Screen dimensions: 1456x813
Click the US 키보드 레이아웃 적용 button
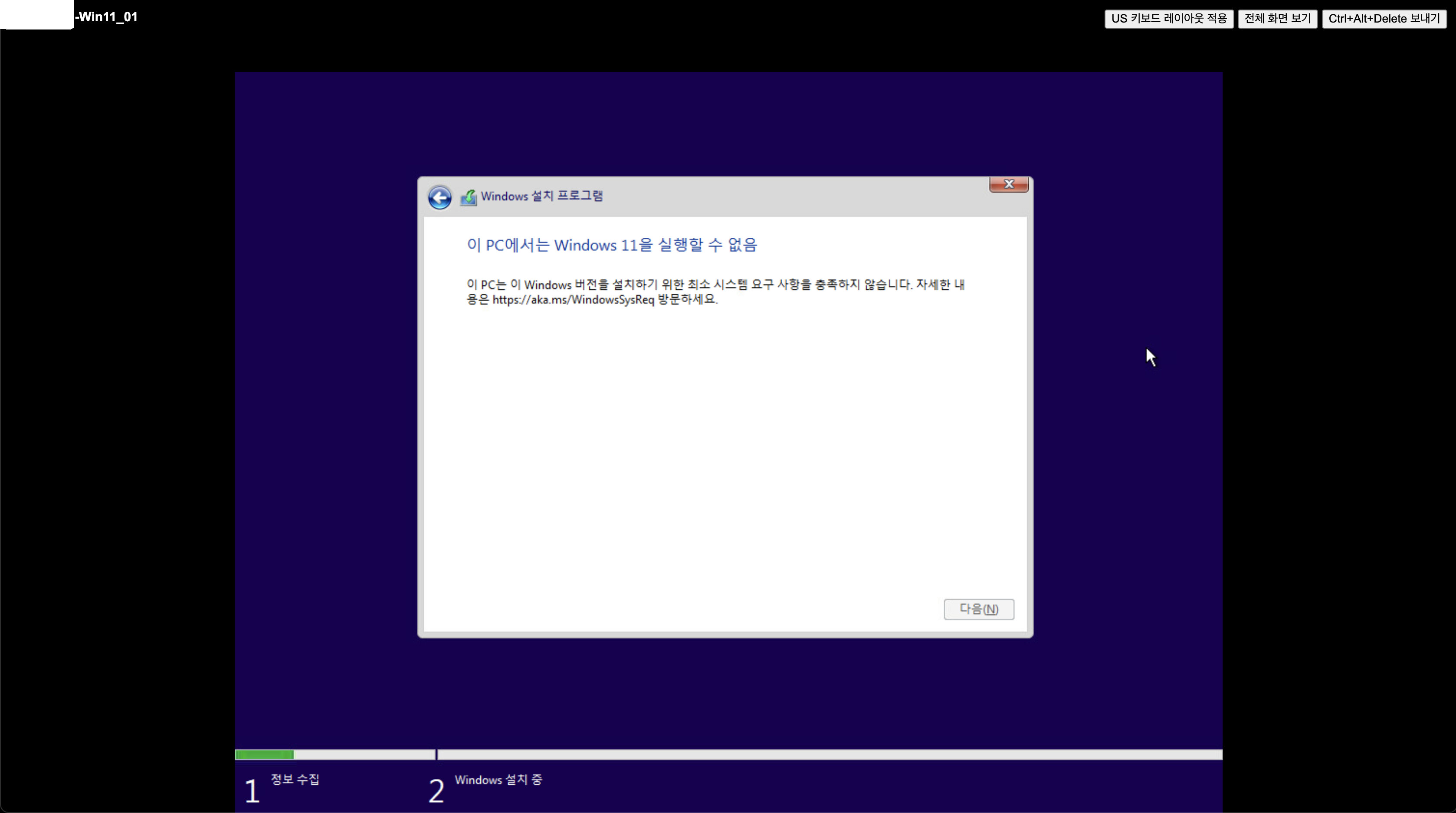pos(1168,19)
